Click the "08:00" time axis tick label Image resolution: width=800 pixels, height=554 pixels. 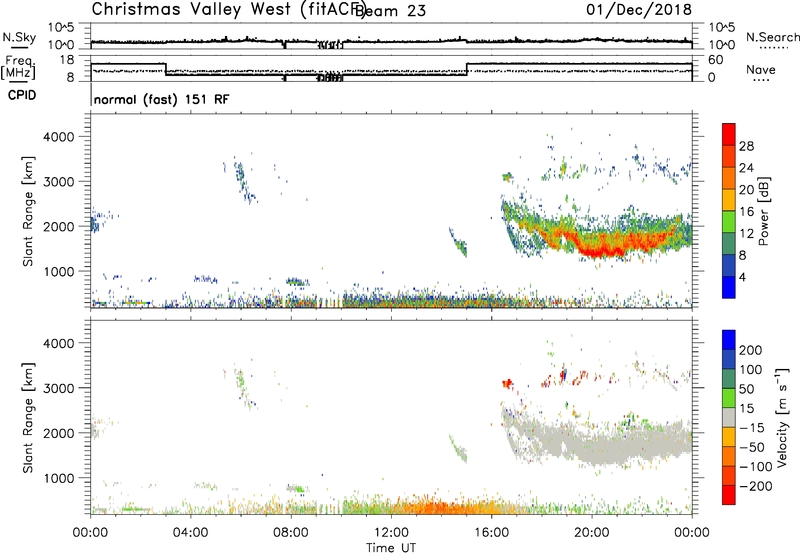(291, 533)
